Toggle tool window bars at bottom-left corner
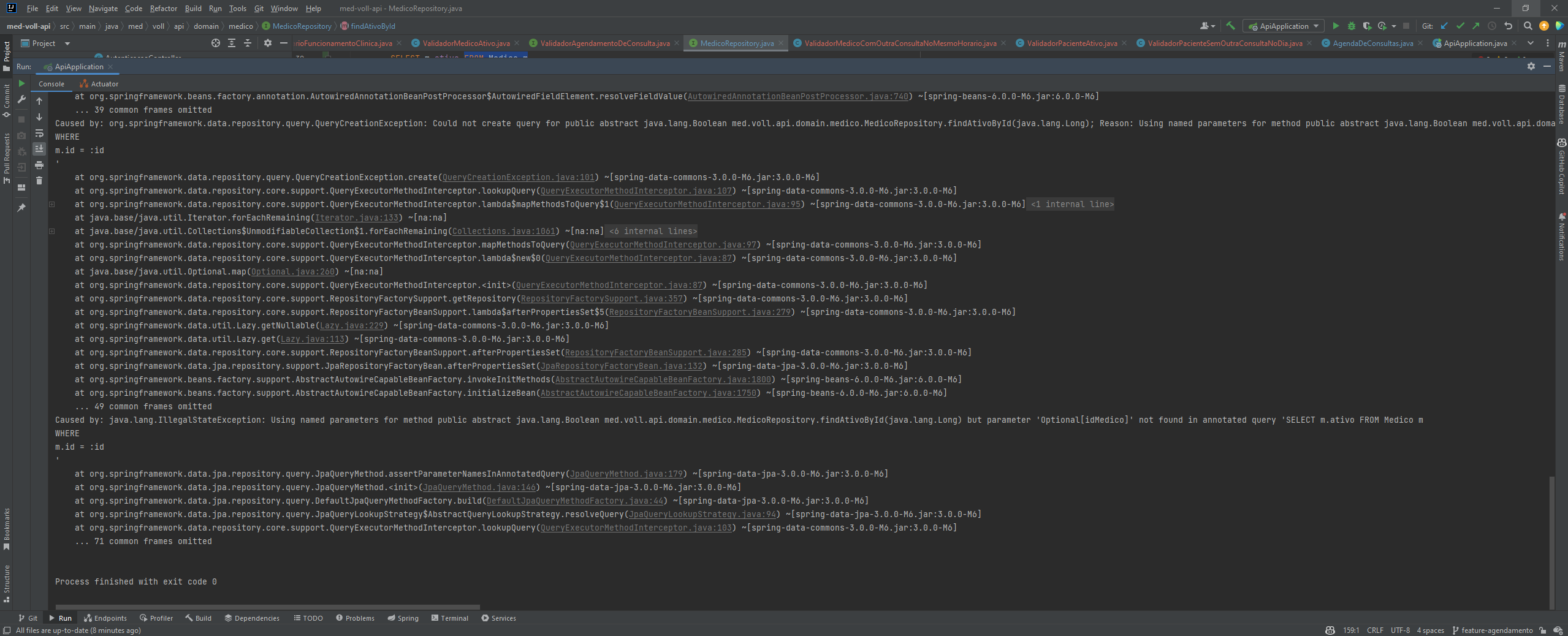 pos(7,630)
